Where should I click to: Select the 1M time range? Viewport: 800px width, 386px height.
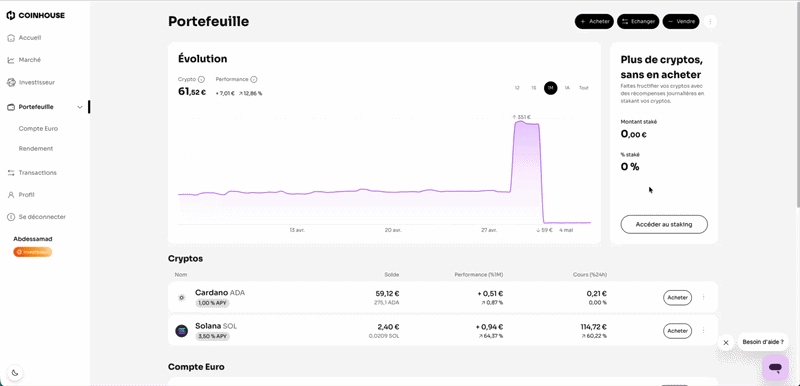(x=551, y=88)
